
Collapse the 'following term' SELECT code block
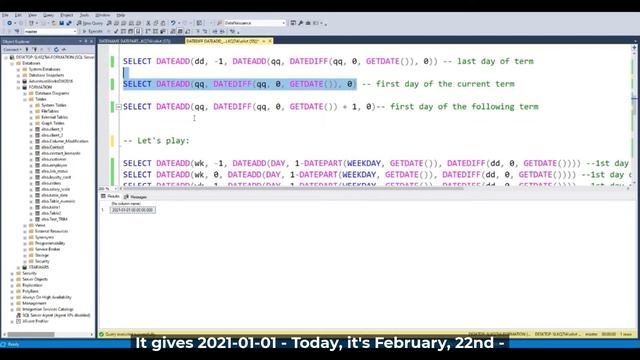118,107
